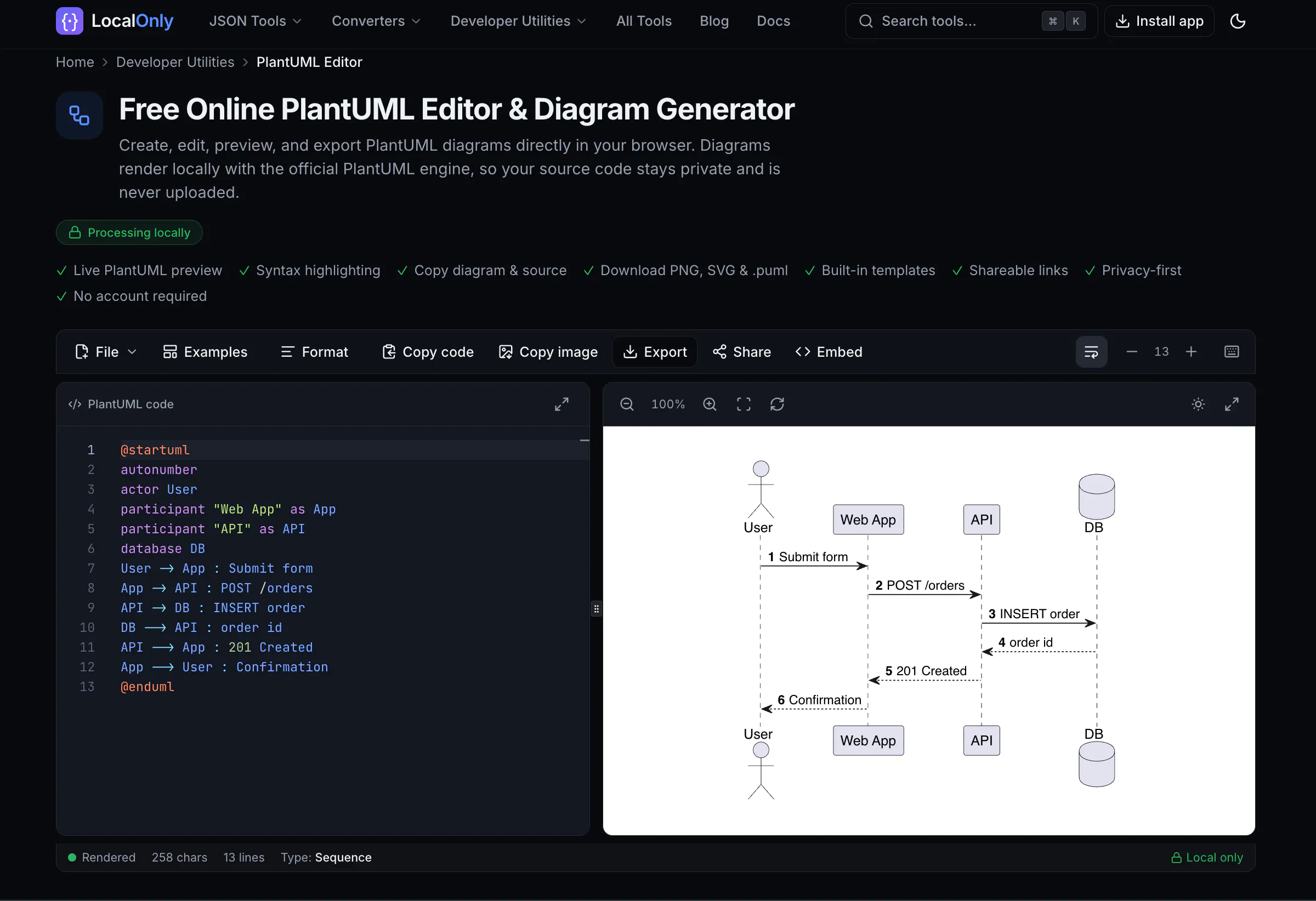Viewport: 1316px width, 901px height.
Task: Share the diagram link
Action: click(x=742, y=352)
